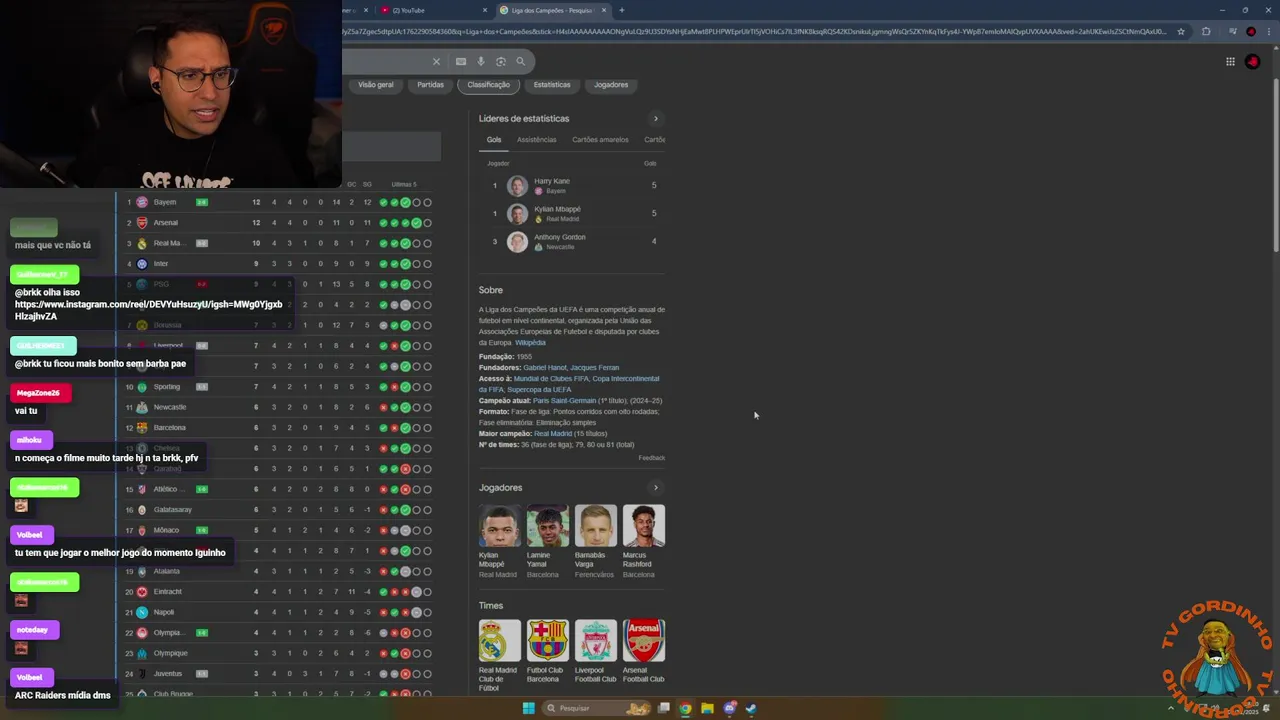Open Mundial de Clubes FIFA link
Viewport: 1280px width, 720px height.
point(550,379)
